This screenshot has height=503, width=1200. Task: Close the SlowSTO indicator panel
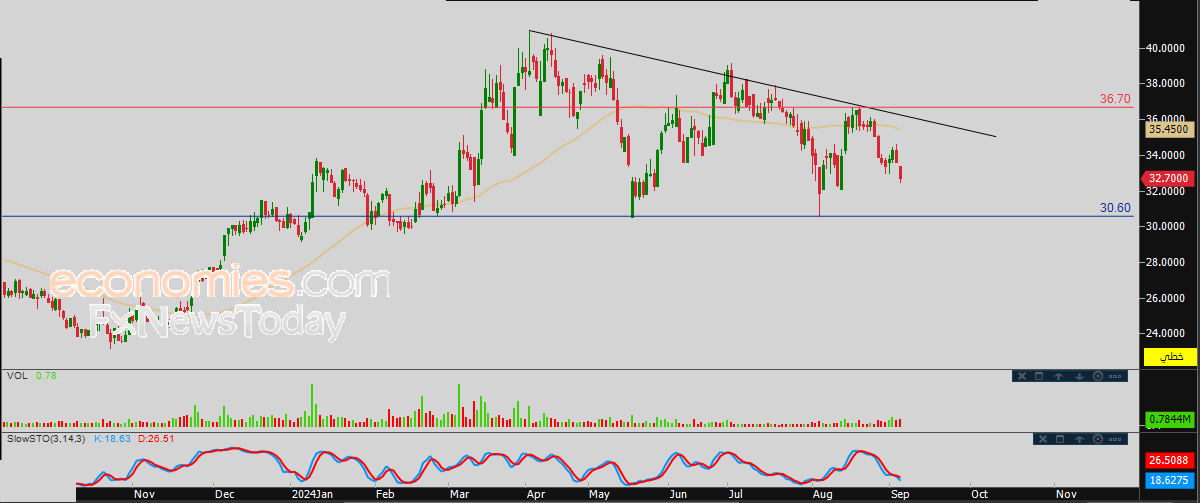1043,439
